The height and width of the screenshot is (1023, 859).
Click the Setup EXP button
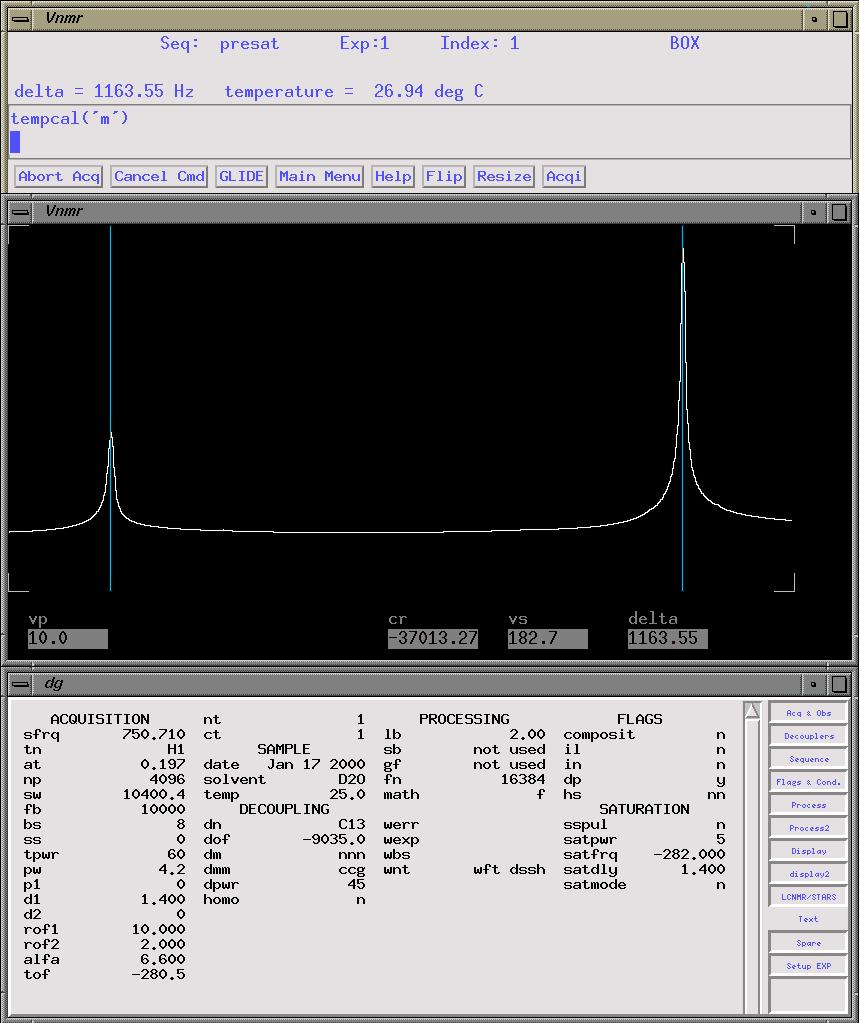[x=808, y=966]
